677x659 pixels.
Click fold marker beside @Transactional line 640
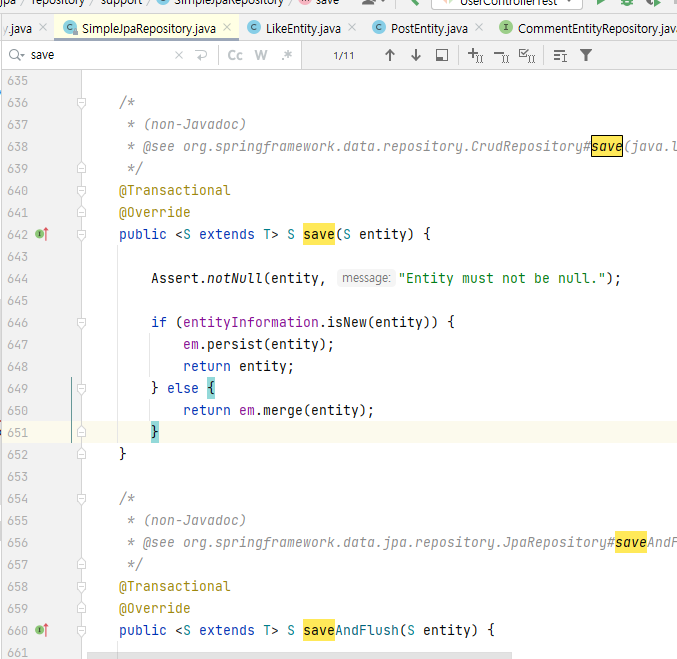tap(81, 190)
